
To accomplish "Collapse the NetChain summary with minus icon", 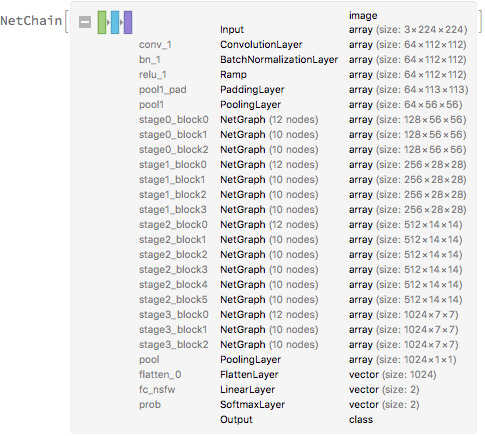I will [85, 22].
